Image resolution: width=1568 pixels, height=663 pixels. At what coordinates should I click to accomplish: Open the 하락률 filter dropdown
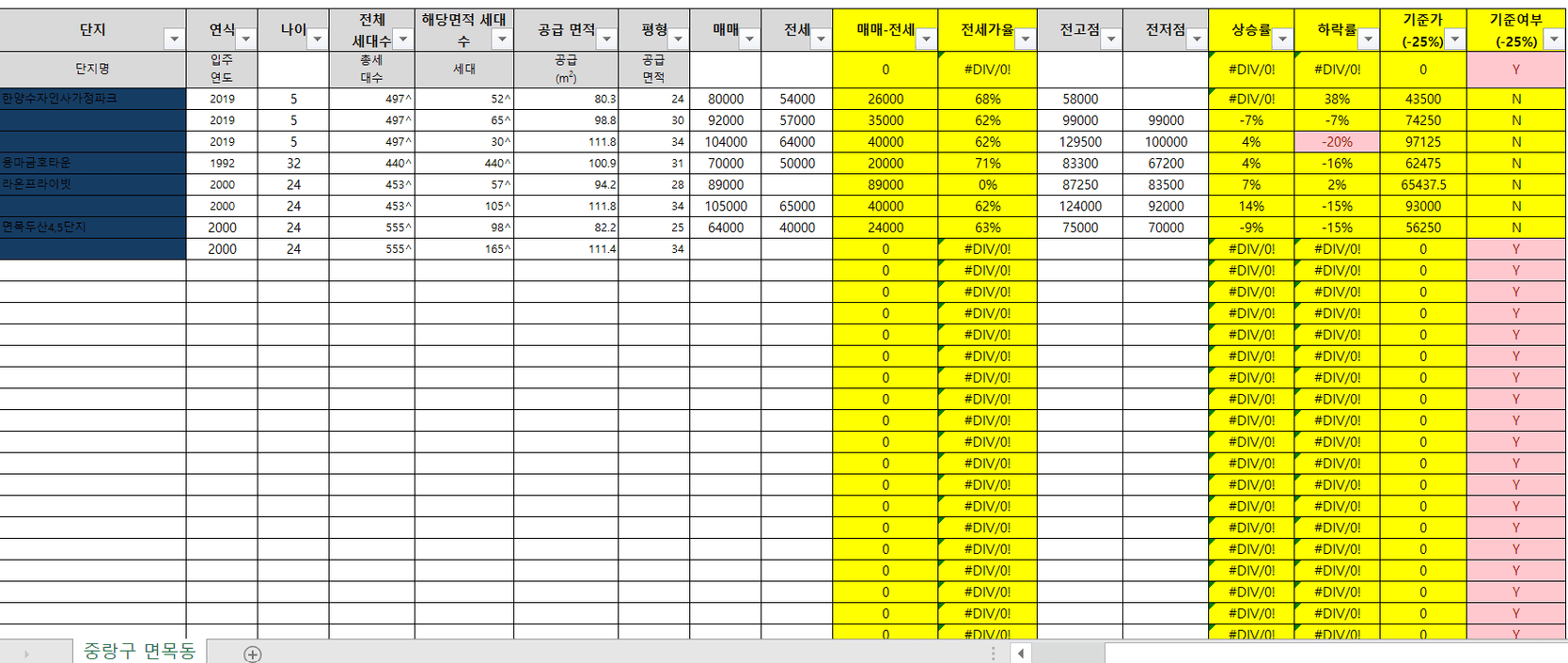pos(1368,39)
